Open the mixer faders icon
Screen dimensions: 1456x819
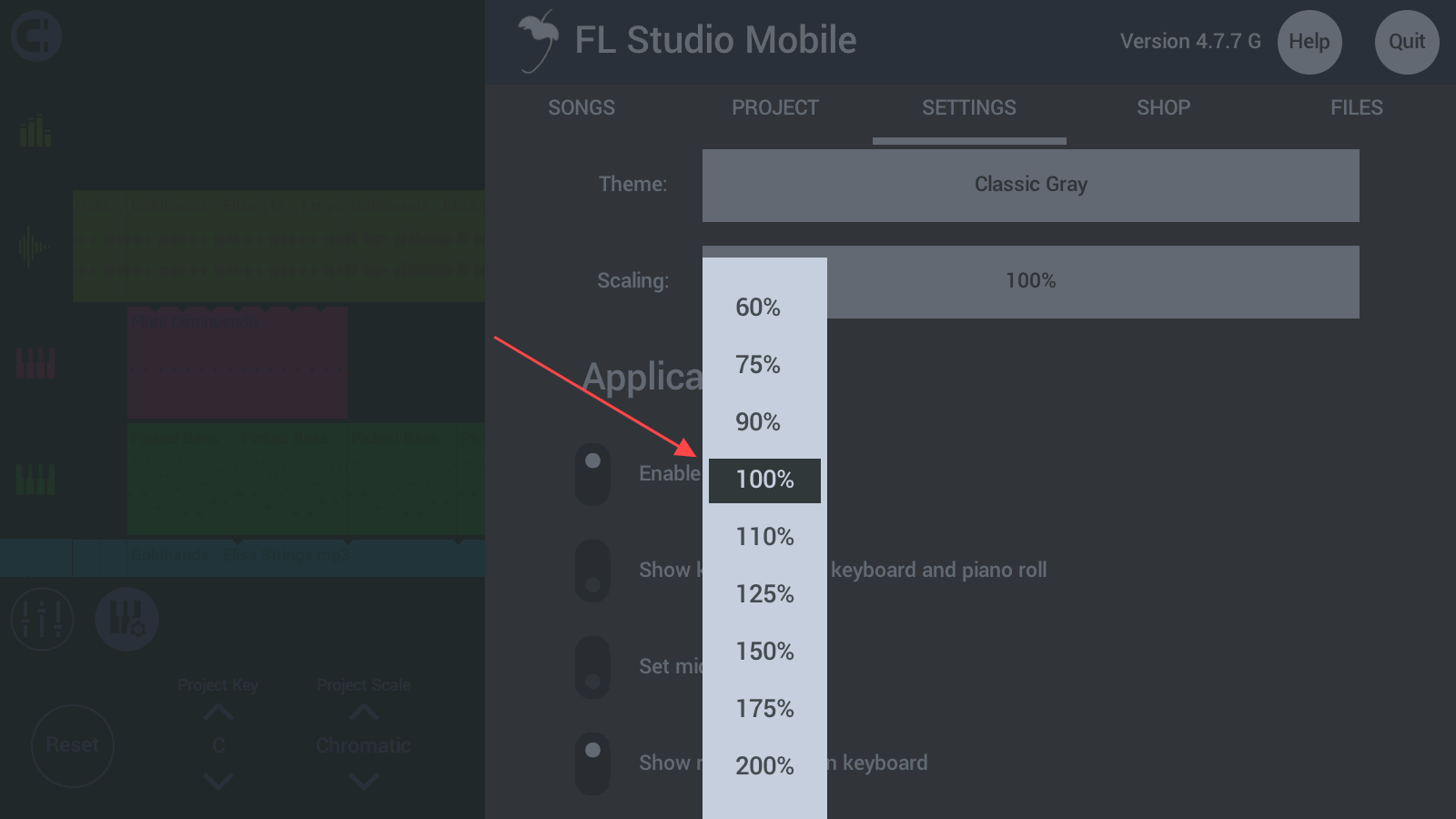(x=42, y=620)
